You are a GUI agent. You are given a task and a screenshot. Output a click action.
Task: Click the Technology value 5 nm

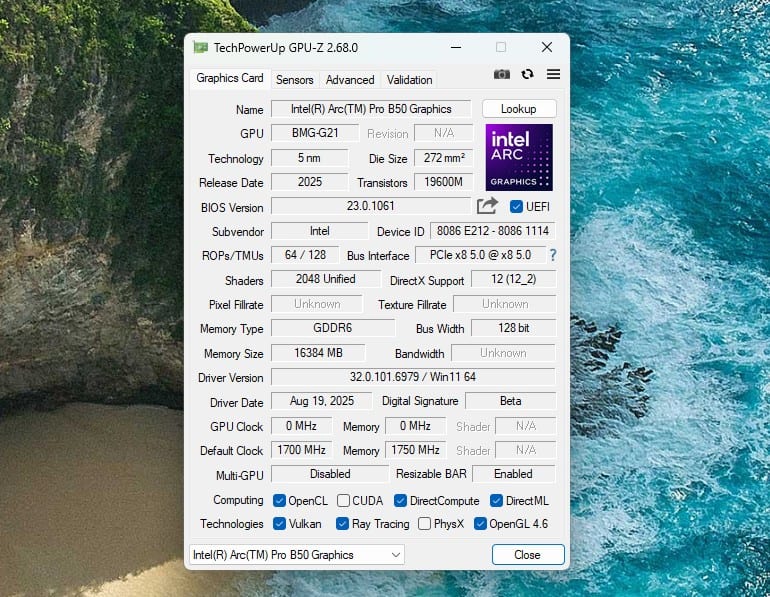pyautogui.click(x=309, y=158)
